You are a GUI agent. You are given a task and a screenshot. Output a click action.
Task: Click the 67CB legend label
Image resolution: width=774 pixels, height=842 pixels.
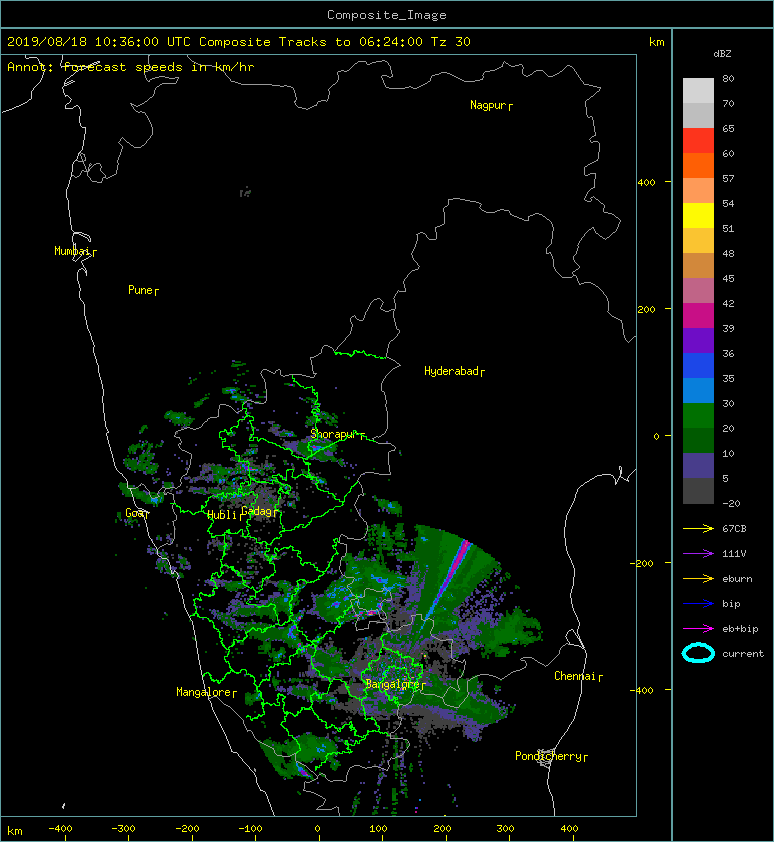click(x=734, y=529)
